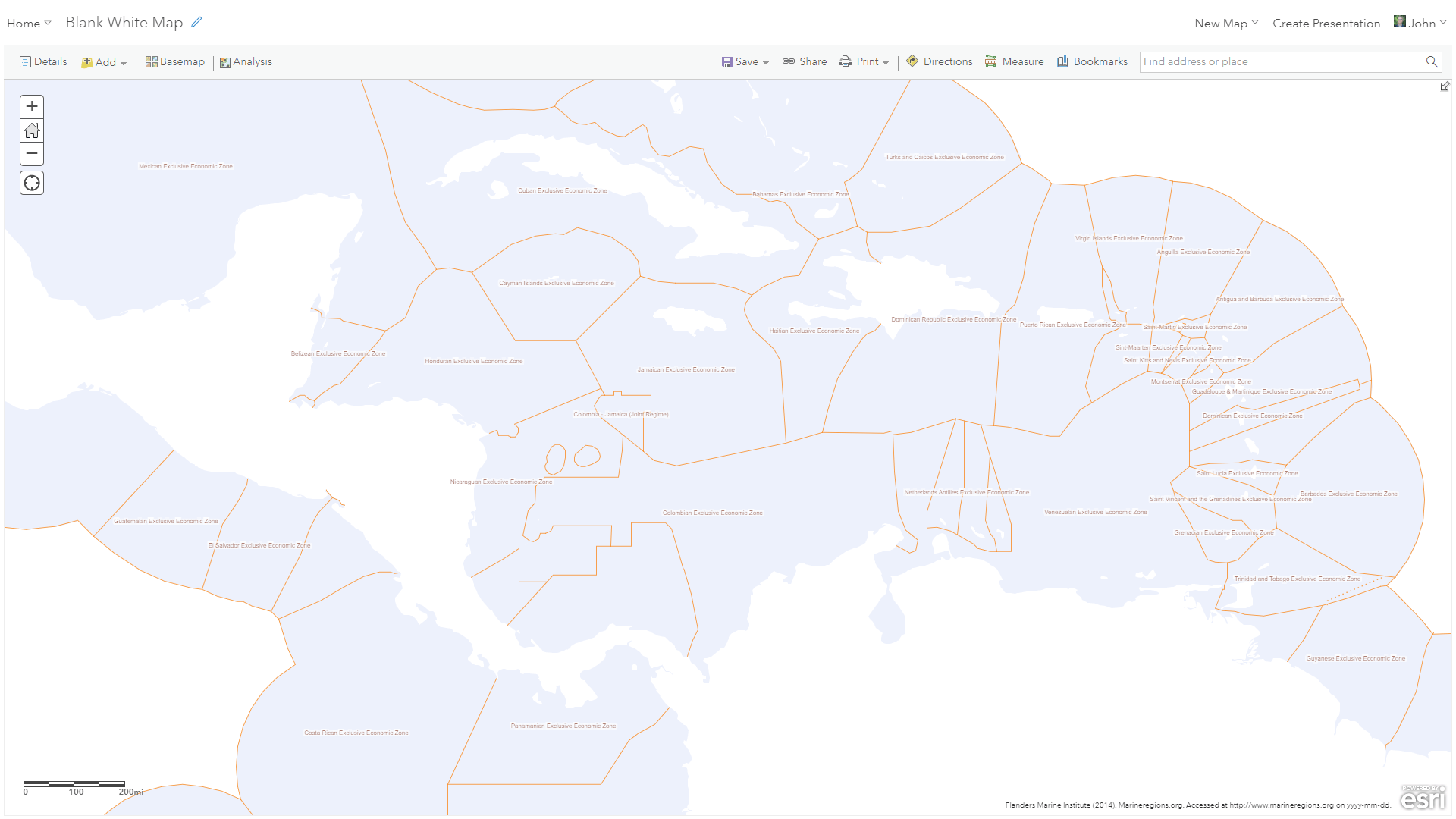Image resolution: width=1456 pixels, height=819 pixels.
Task: Expand the Save dropdown
Action: [x=745, y=61]
